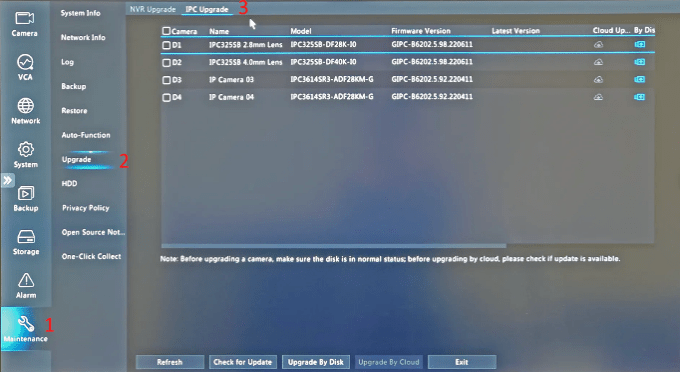The height and width of the screenshot is (372, 680).
Task: Open the System gear icon
Action: tap(26, 149)
